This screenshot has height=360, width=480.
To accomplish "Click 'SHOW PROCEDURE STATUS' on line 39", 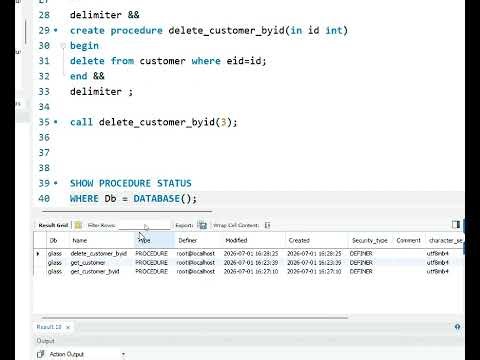I will (x=131, y=183).
